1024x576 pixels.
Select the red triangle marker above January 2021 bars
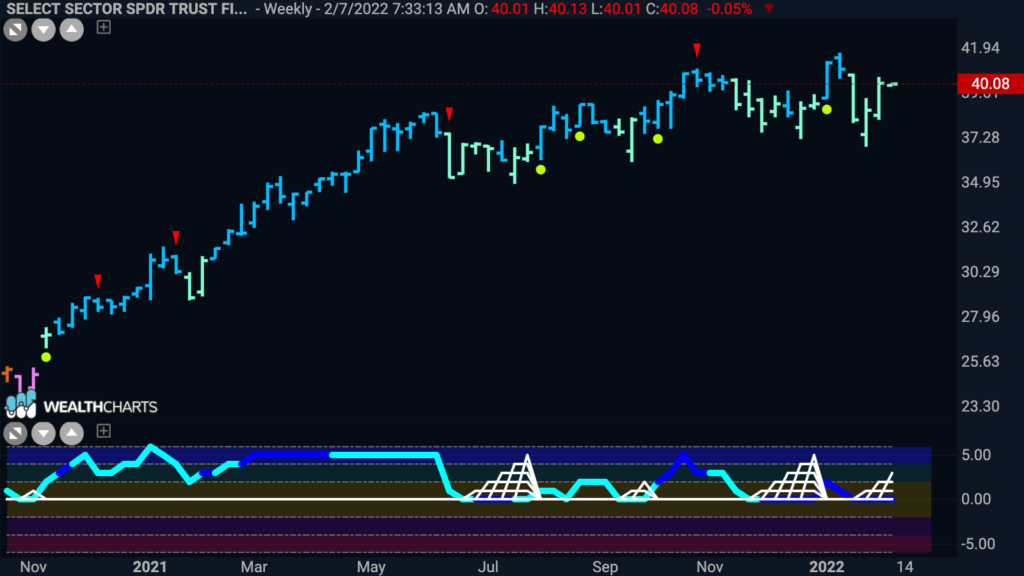[176, 236]
